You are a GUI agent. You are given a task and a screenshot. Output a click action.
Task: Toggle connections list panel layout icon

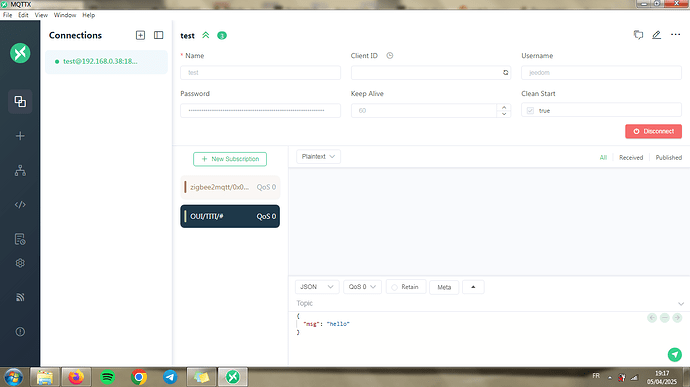coord(158,35)
